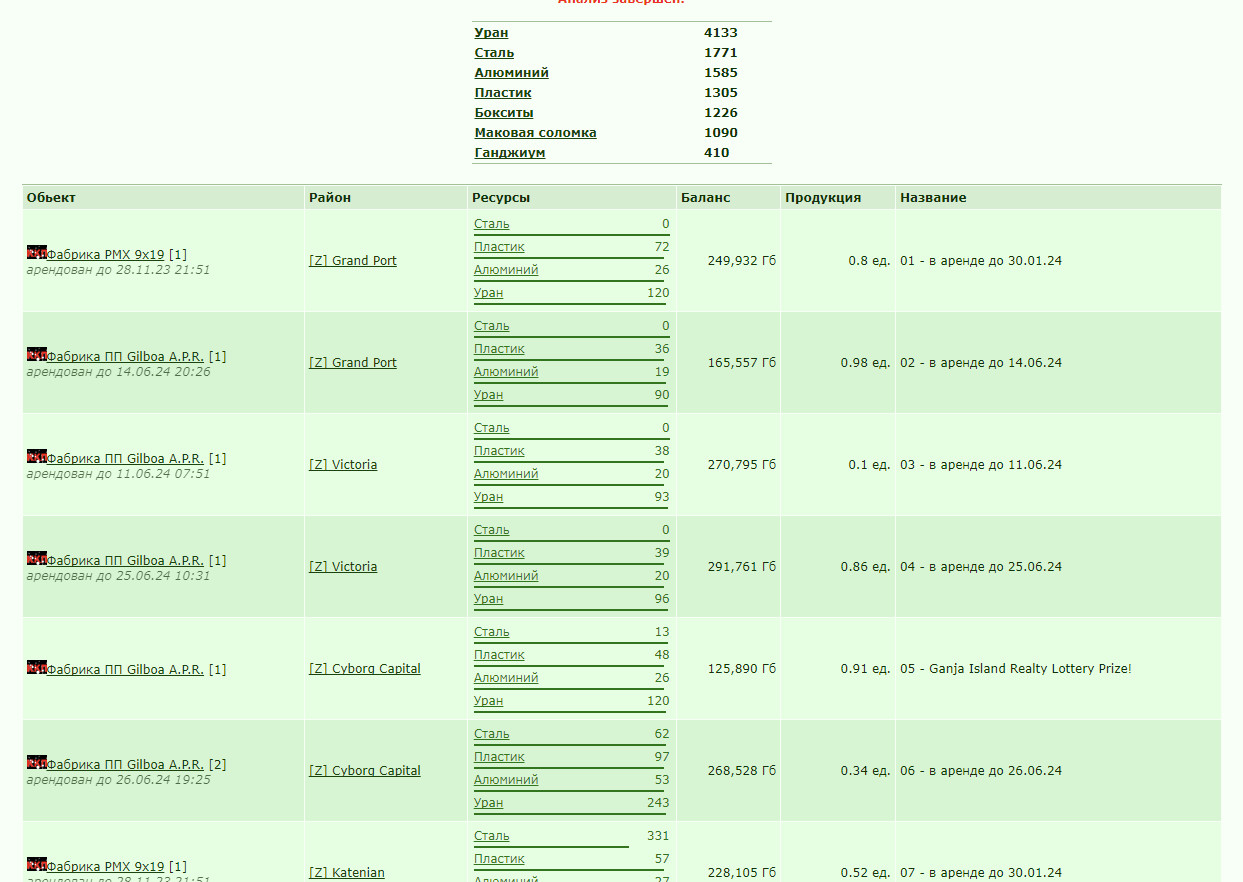Screen dimensions: 1243x882
Task: Select name '05 - Ganja Island Realty Lottery Prize!'
Action: 1016,669
